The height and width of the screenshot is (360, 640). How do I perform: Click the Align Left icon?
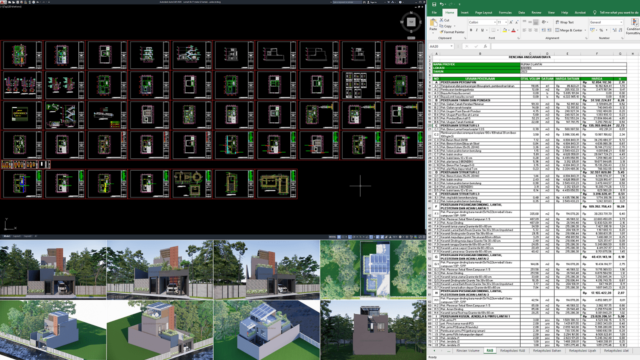coord(524,30)
